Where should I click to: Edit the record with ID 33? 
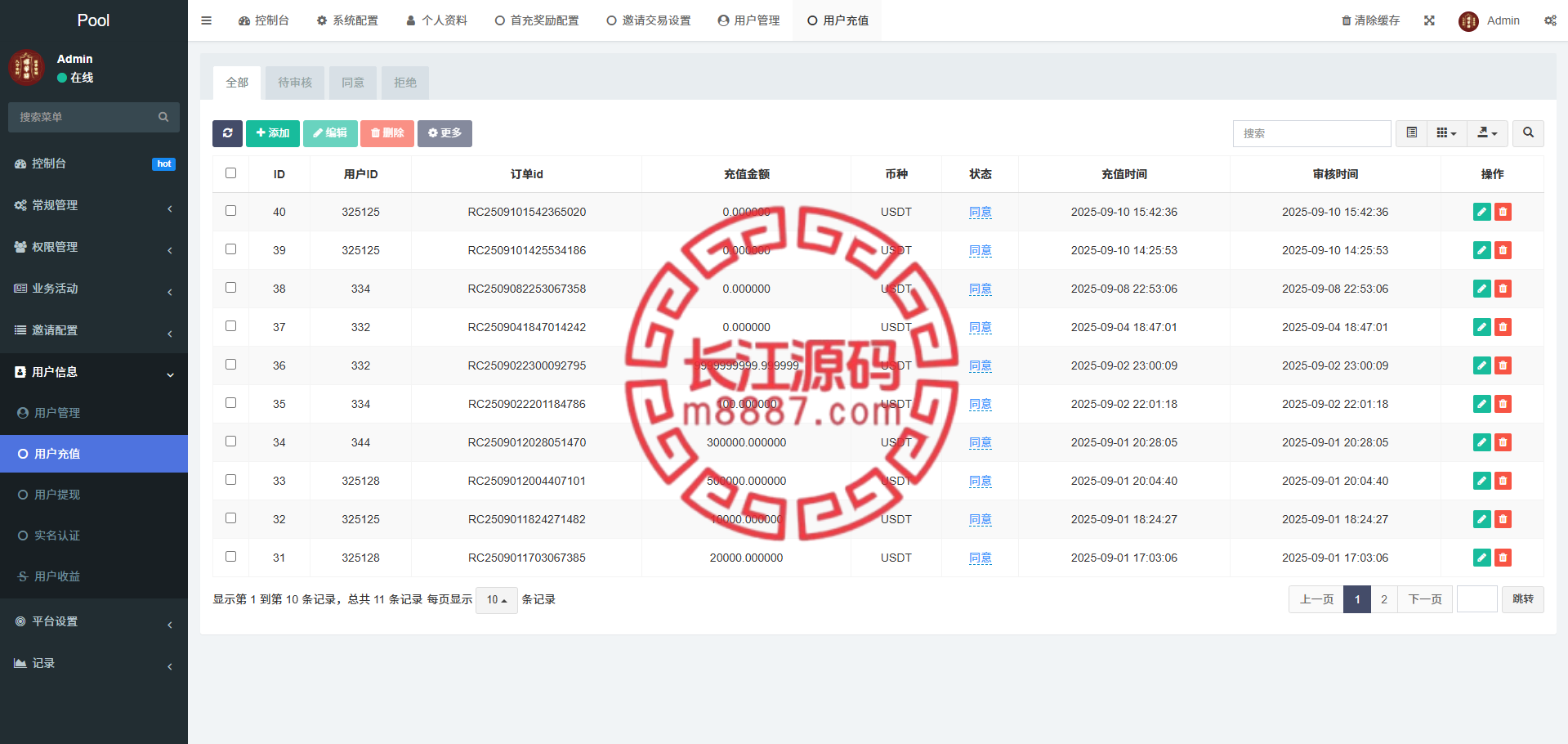click(1482, 481)
